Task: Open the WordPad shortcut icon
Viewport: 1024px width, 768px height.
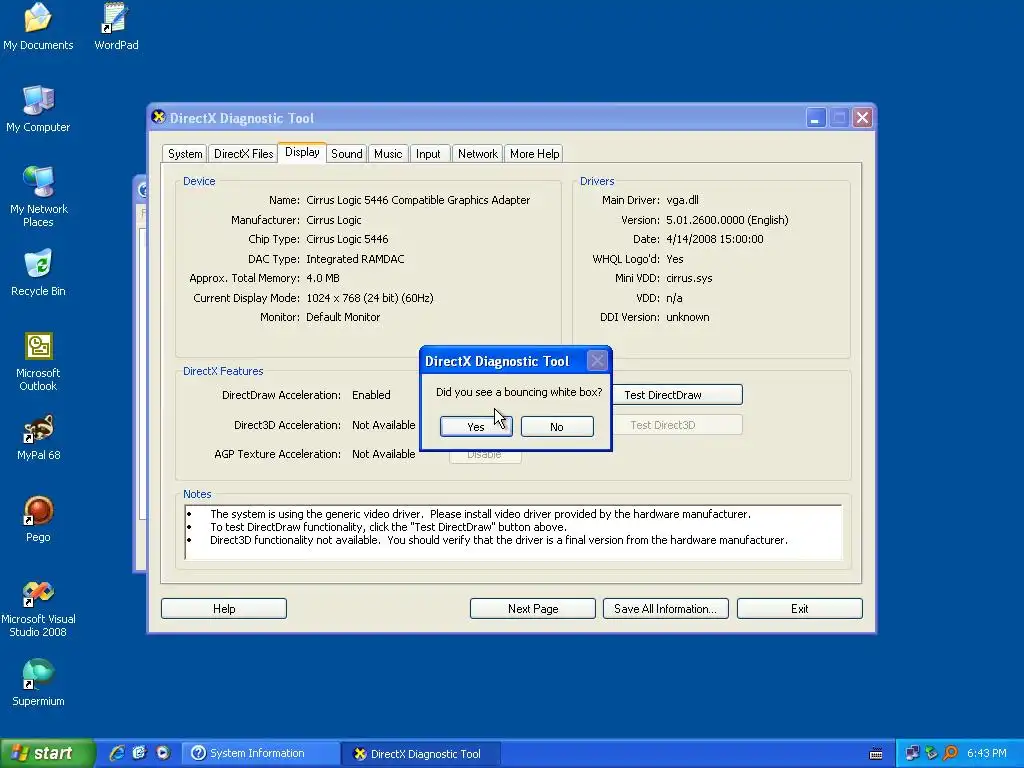Action: 116,26
